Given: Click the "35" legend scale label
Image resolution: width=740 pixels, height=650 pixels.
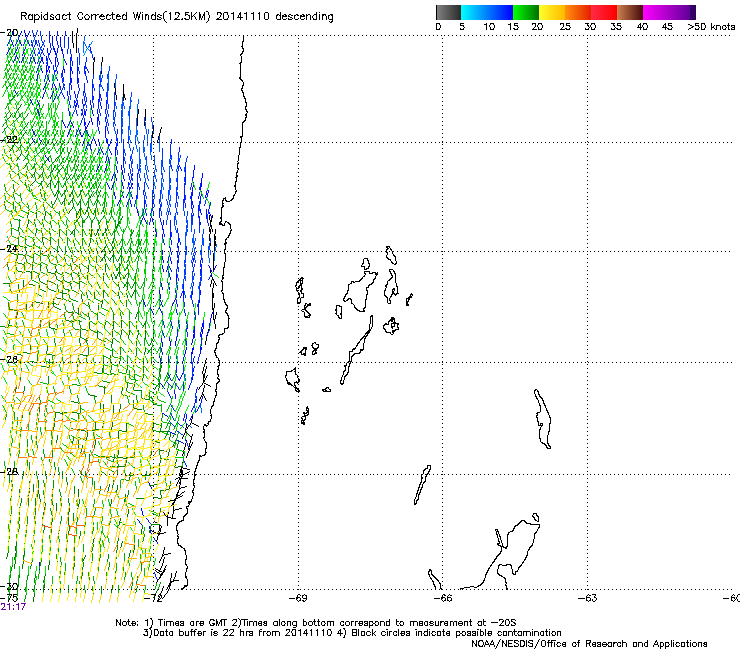Looking at the screenshot, I should click(616, 27).
